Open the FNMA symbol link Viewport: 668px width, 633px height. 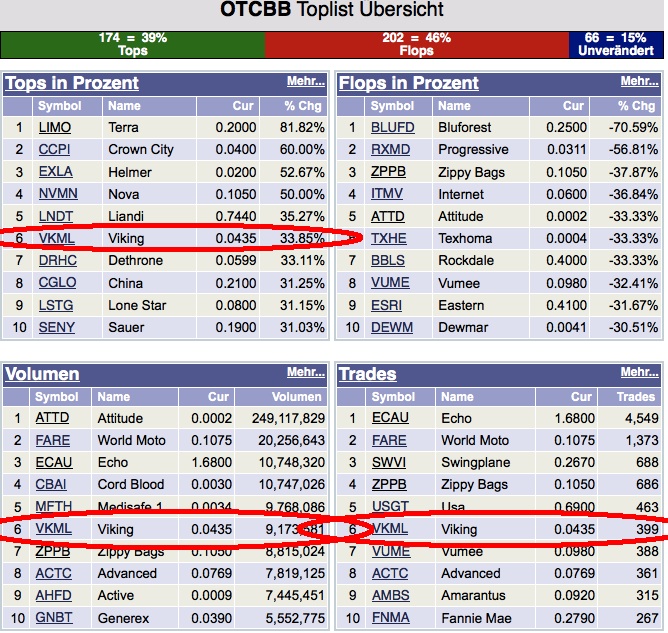(391, 618)
